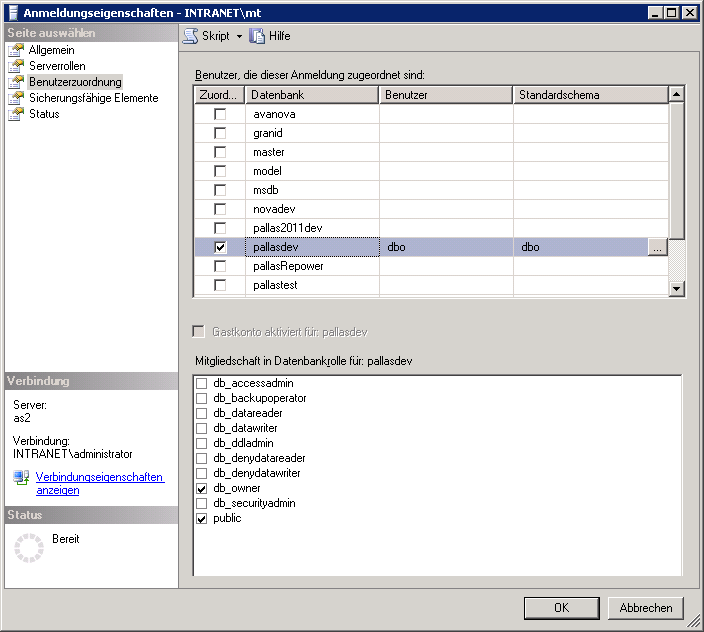Image resolution: width=704 pixels, height=632 pixels.
Task: Select the novadev database name
Action: point(274,209)
